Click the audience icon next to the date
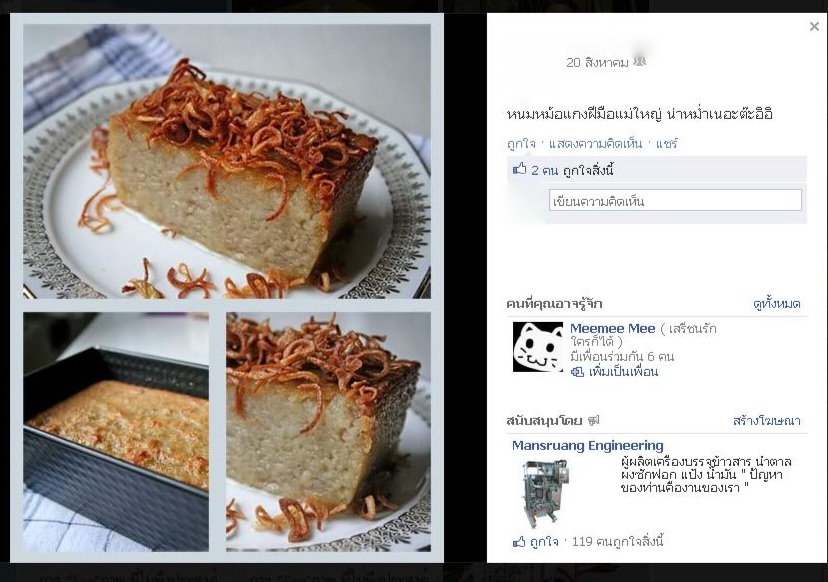This screenshot has width=828, height=582. click(x=639, y=62)
